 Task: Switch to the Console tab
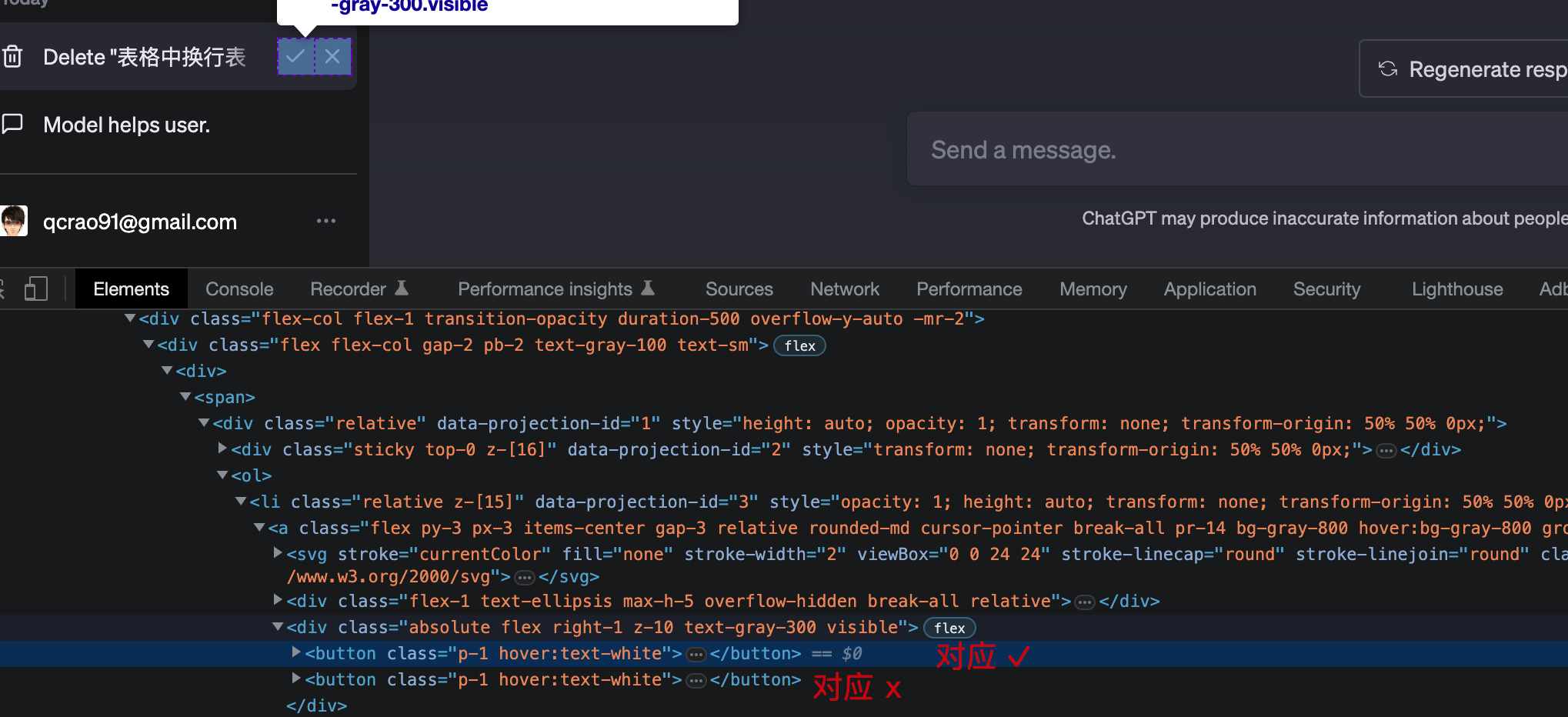pos(239,289)
